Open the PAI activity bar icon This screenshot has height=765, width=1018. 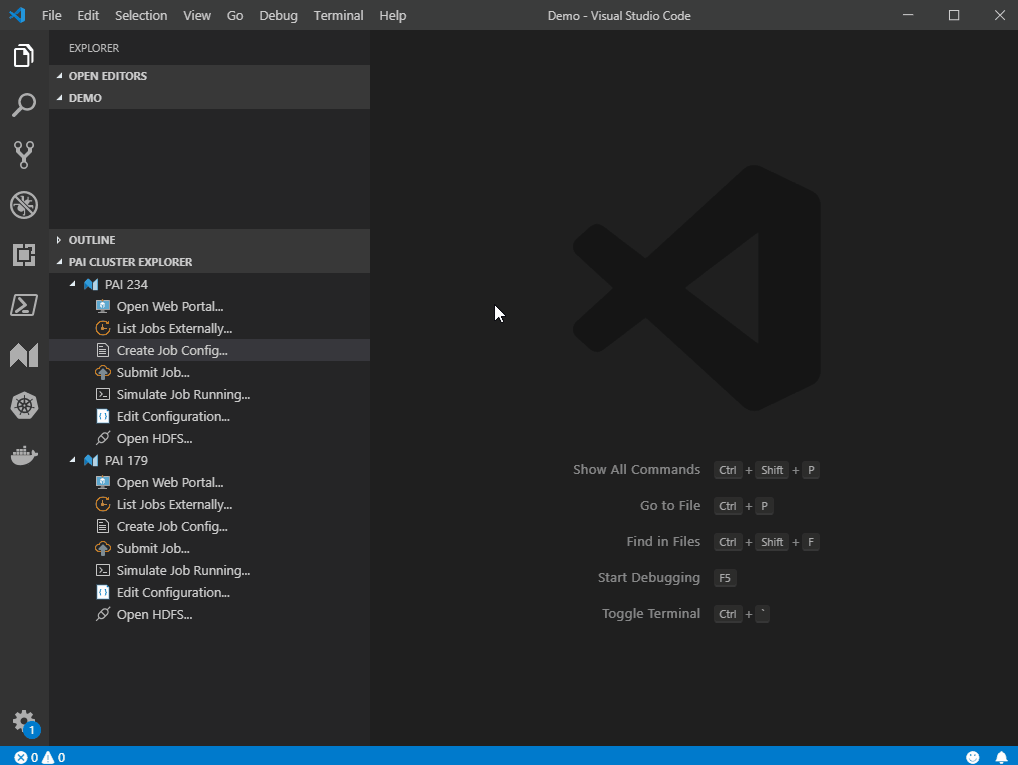24,355
